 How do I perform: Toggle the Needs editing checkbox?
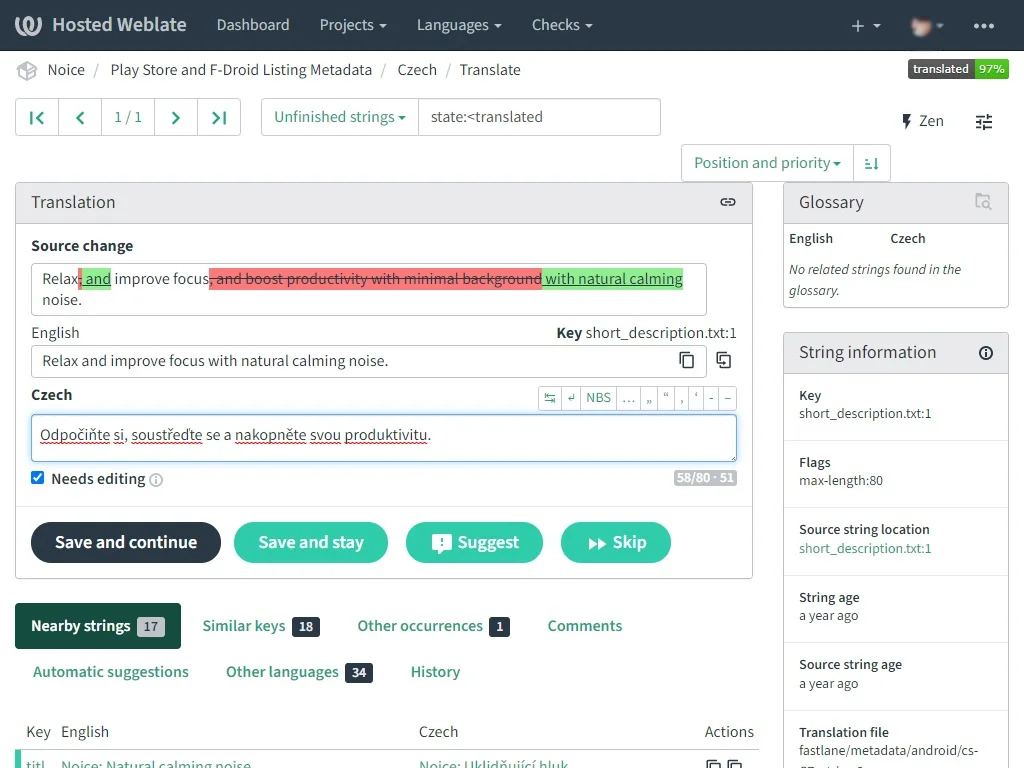(x=38, y=478)
